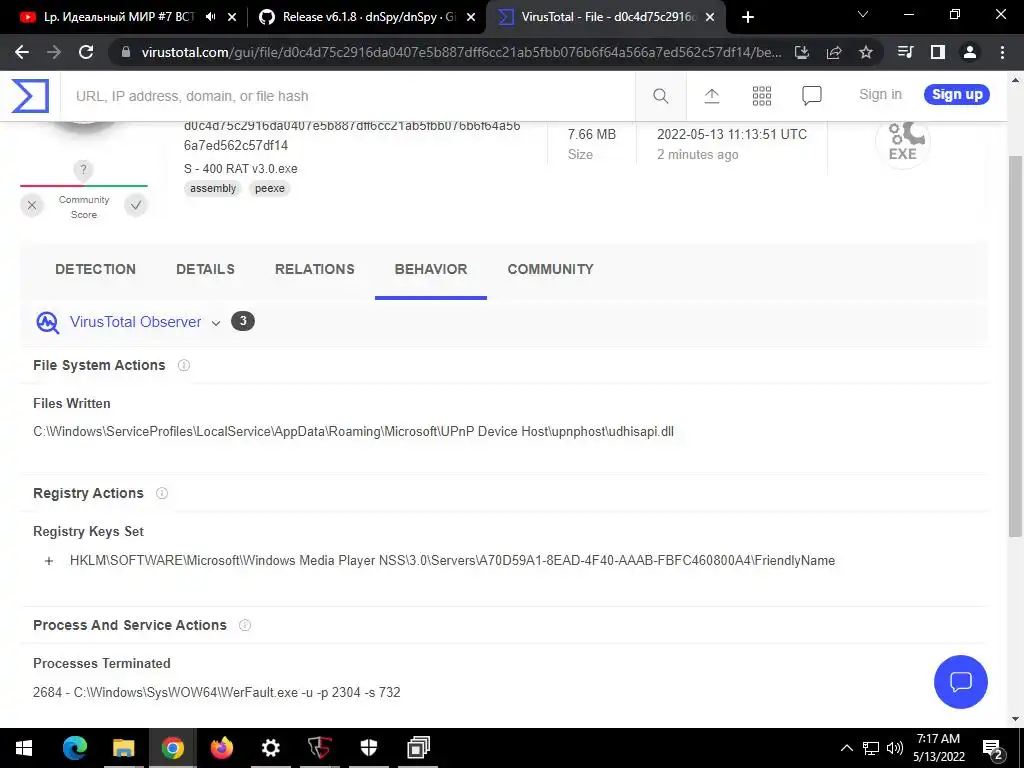Open the comments speech bubble icon
Screen dimensions: 1024x768
click(x=812, y=96)
